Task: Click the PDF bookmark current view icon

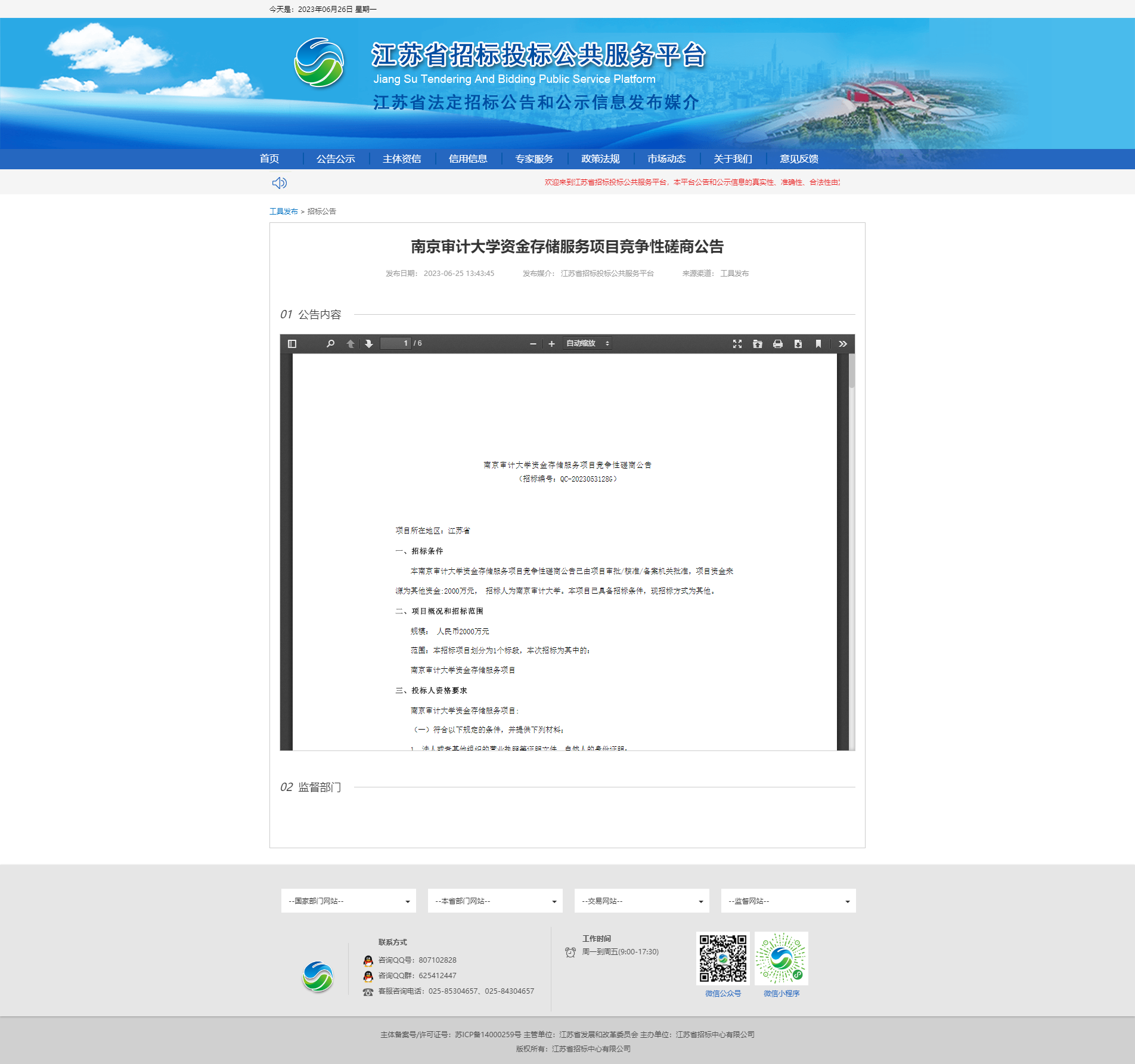Action: [x=818, y=344]
